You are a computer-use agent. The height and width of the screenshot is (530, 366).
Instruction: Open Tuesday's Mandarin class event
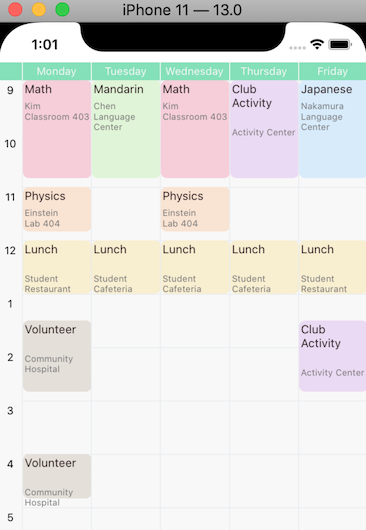(126, 129)
